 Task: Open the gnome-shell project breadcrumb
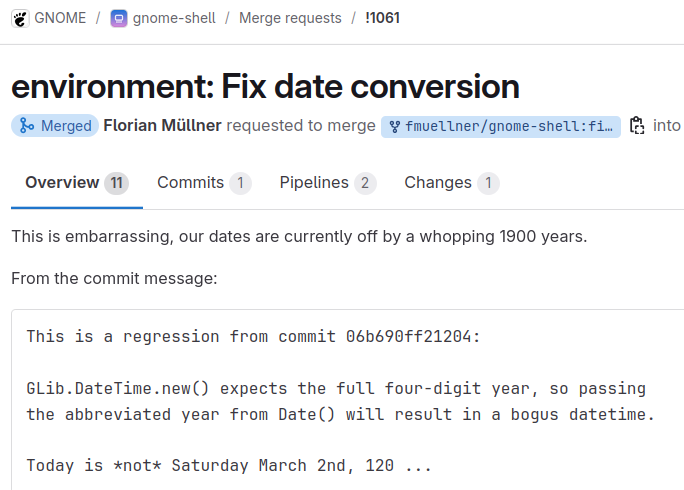pyautogui.click(x=174, y=18)
